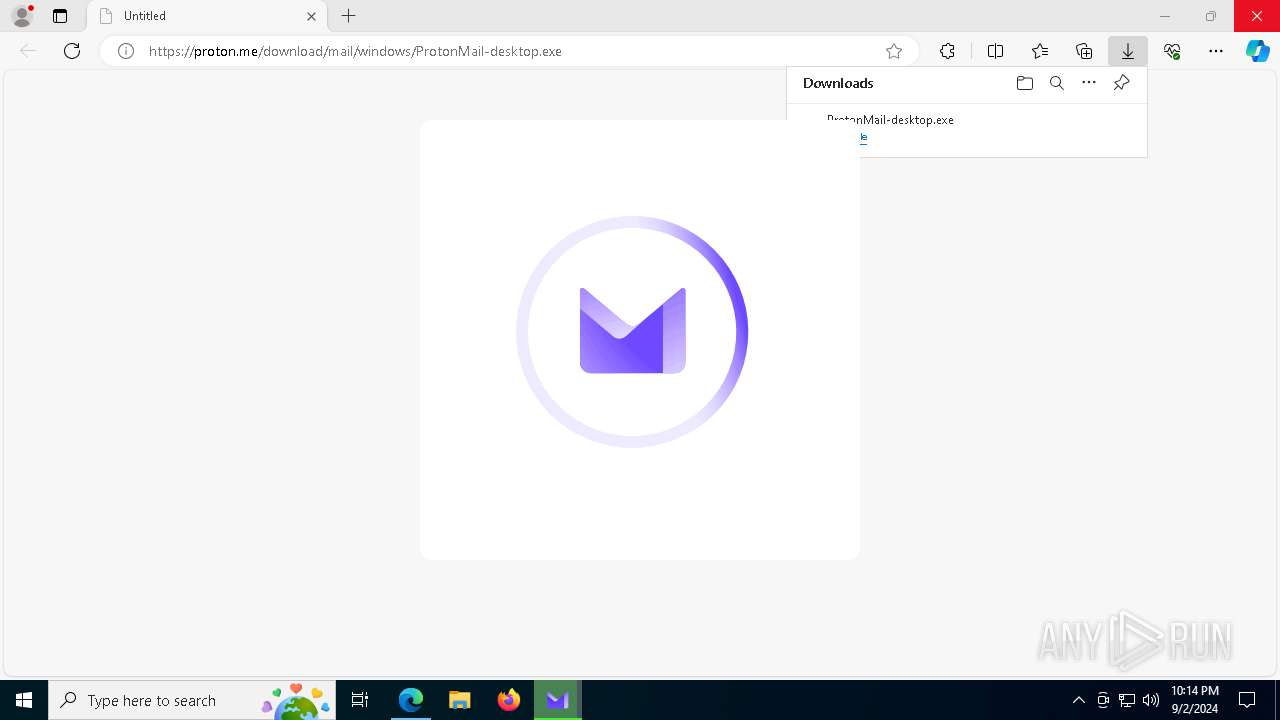Screen dimensions: 1280x720
Task: Search downloads with magnifier icon
Action: tap(1057, 83)
